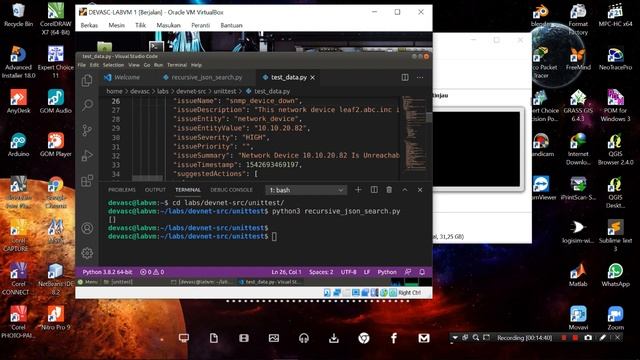Open the Extensions icon in sidebar

click(x=87, y=180)
